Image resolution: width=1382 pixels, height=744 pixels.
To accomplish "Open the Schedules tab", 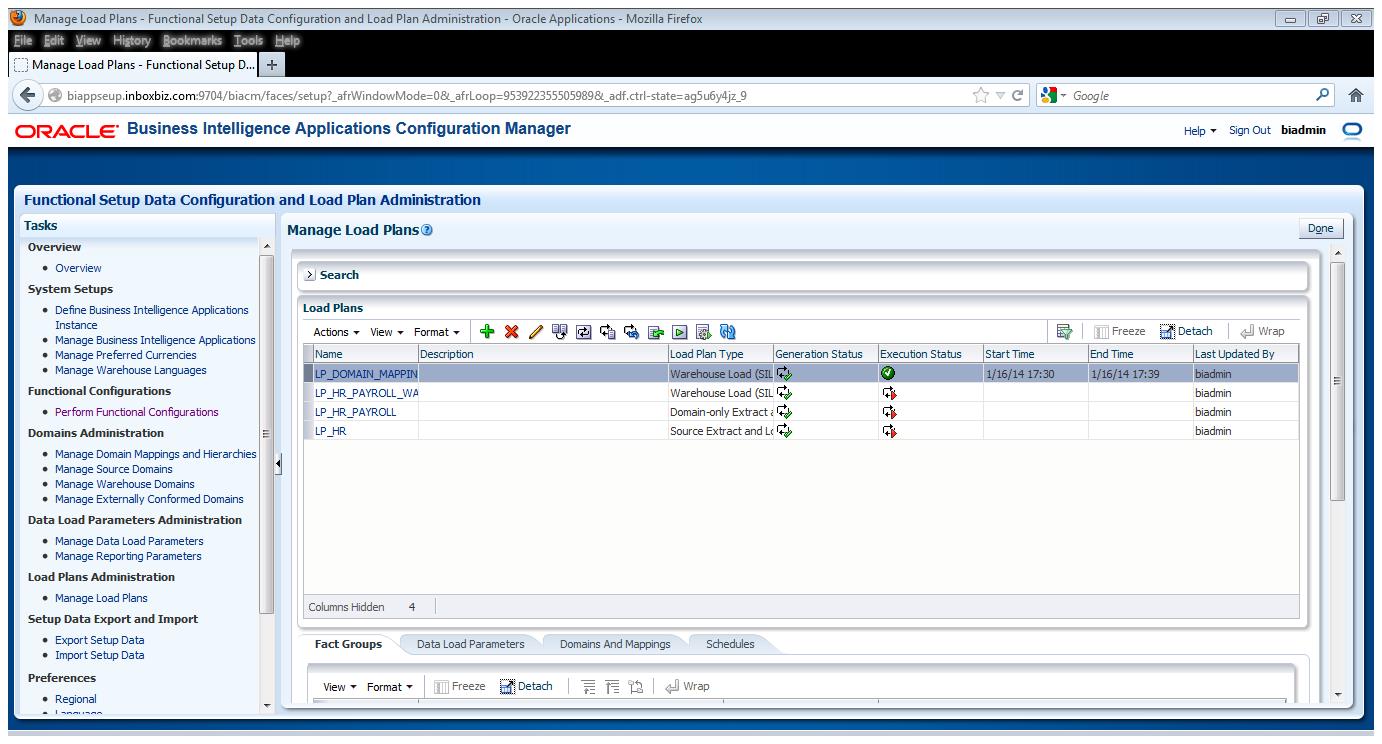I will (x=729, y=644).
